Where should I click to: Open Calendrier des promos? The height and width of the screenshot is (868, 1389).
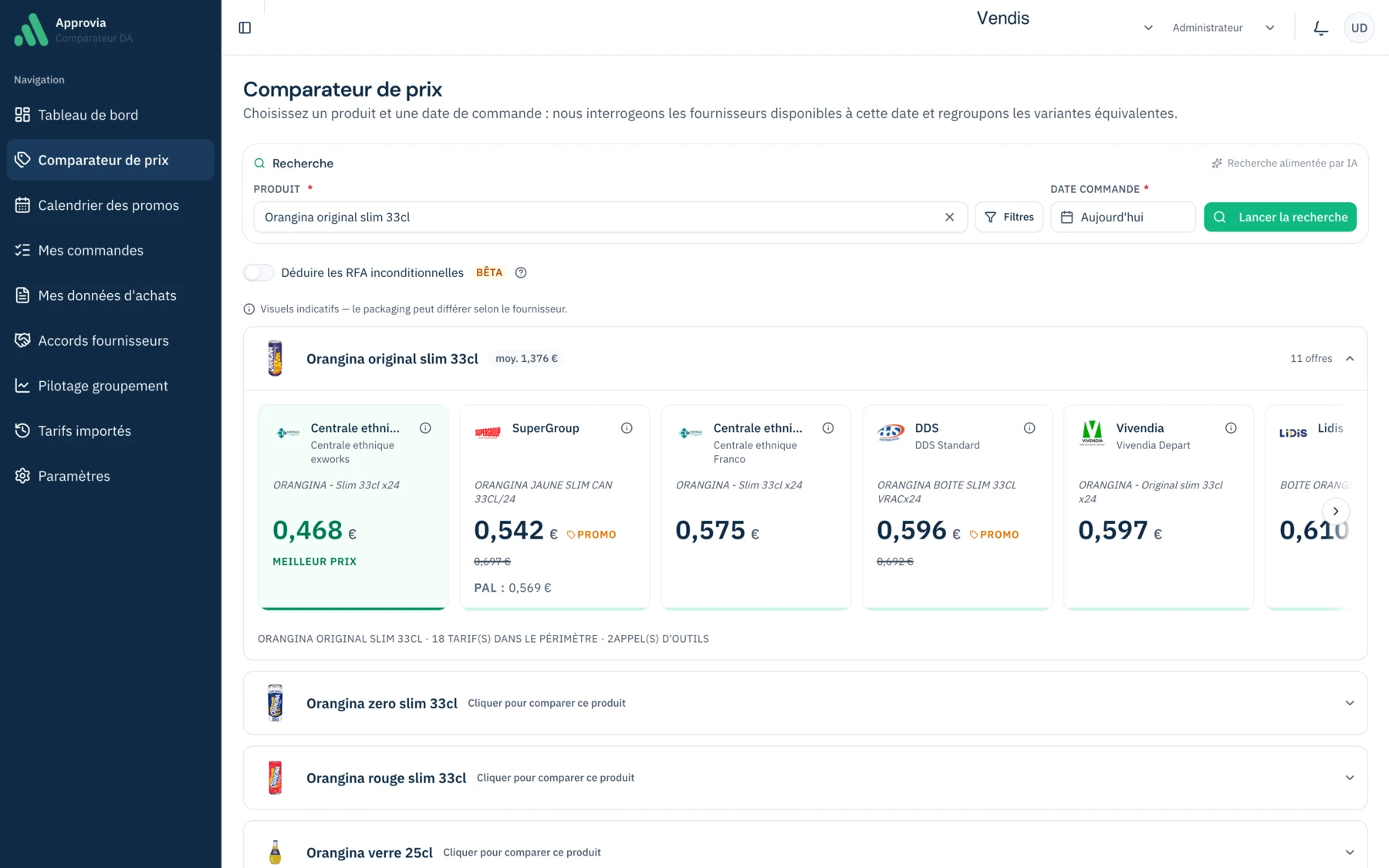[x=110, y=205]
